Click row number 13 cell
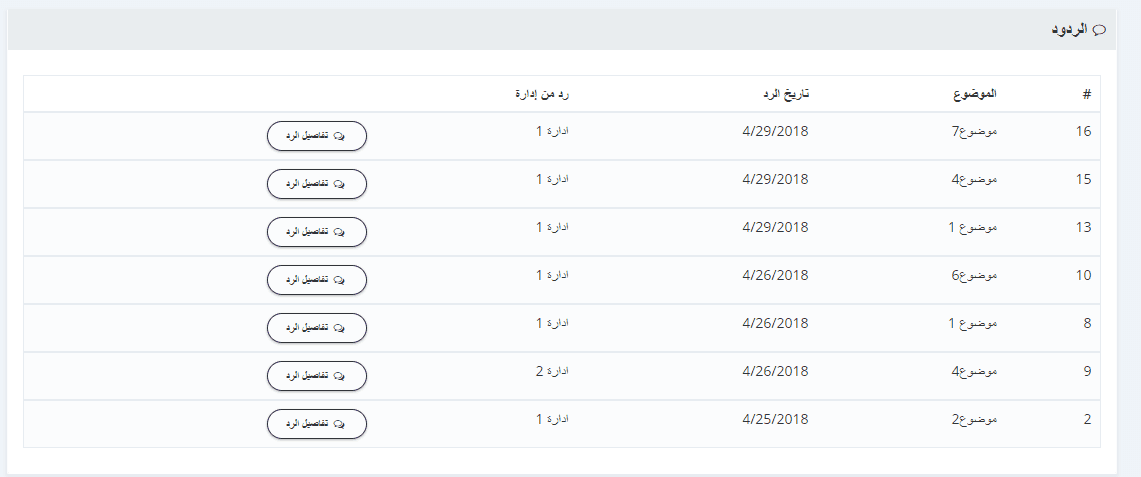1141x477 pixels. pos(1083,227)
